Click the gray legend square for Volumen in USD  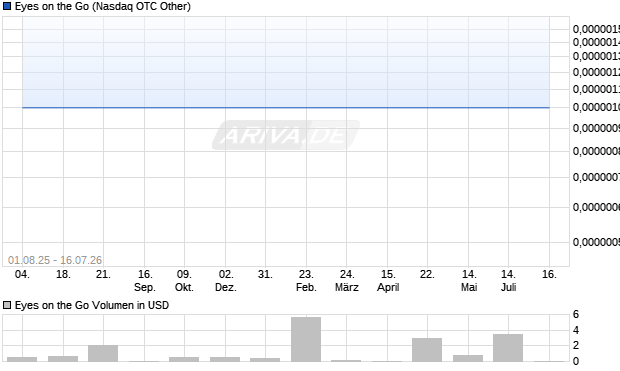[x=7, y=305]
